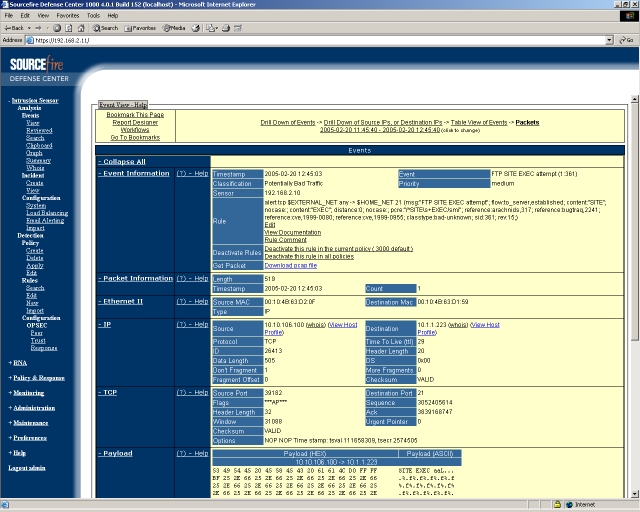The width and height of the screenshot is (640, 512).
Task: Open the Tools menu
Action: tap(92, 16)
